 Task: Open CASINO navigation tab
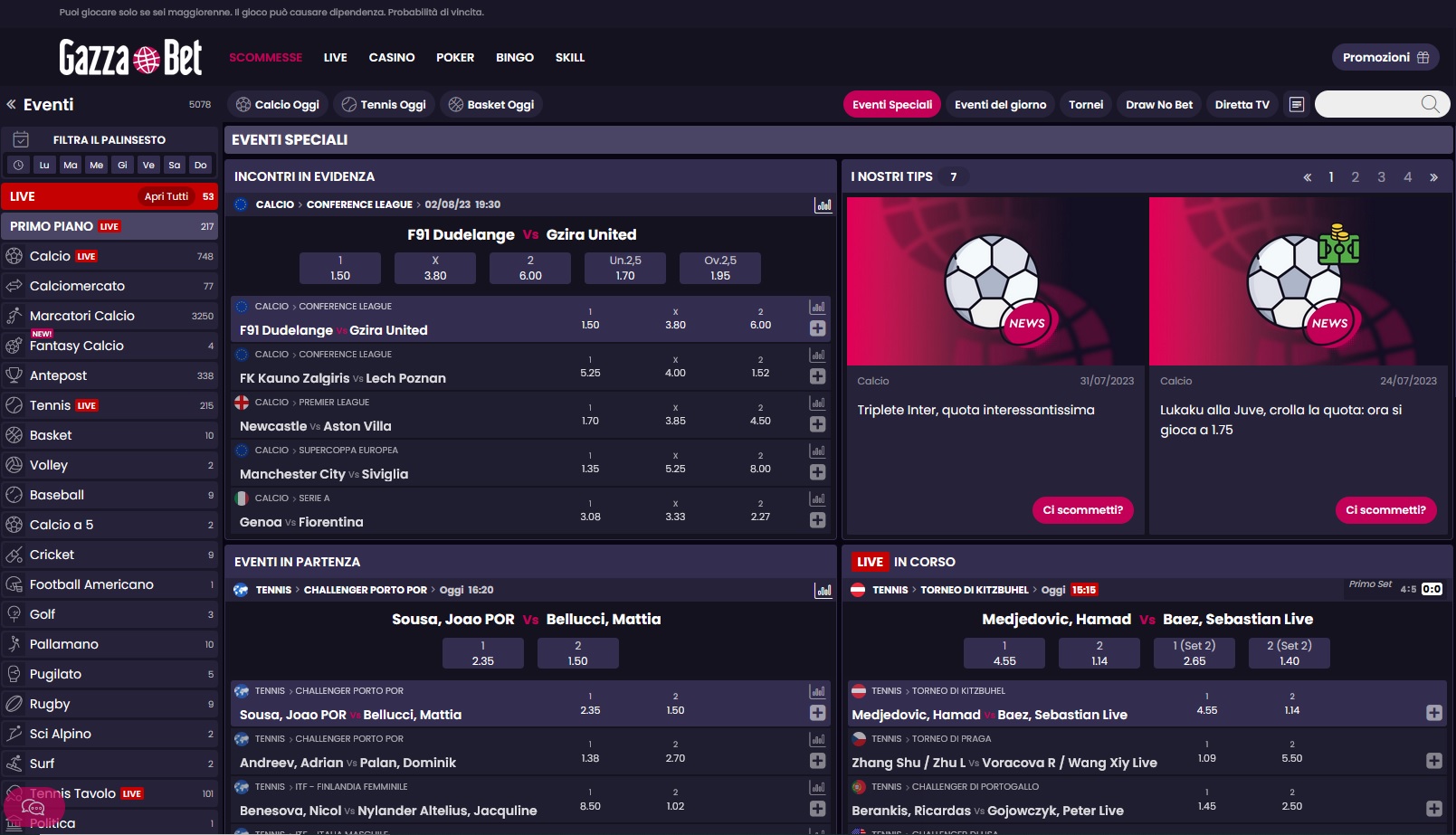(392, 57)
